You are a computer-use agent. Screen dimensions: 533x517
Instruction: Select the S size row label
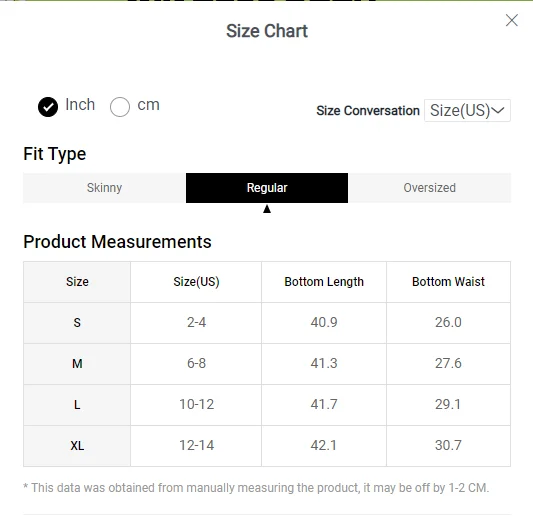[x=77, y=323]
